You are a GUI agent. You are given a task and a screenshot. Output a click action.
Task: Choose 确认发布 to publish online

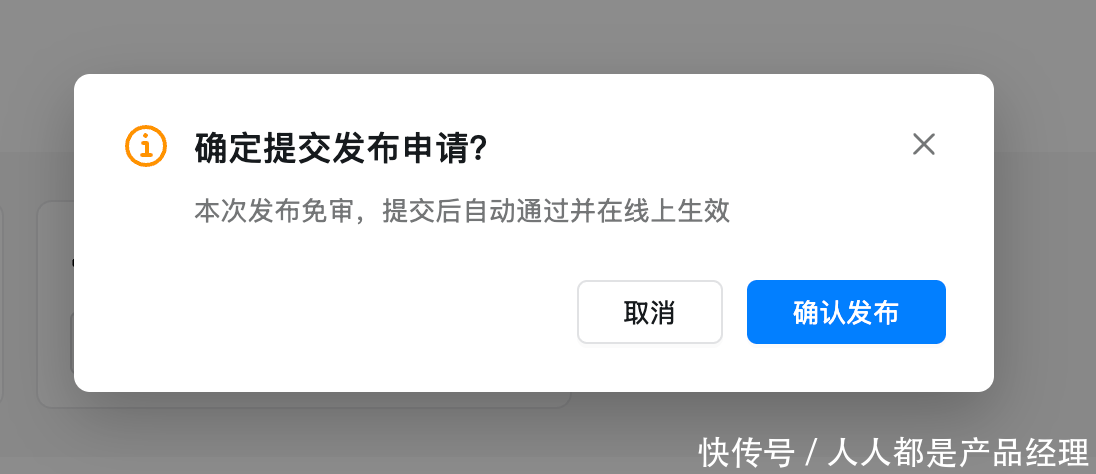pos(846,312)
